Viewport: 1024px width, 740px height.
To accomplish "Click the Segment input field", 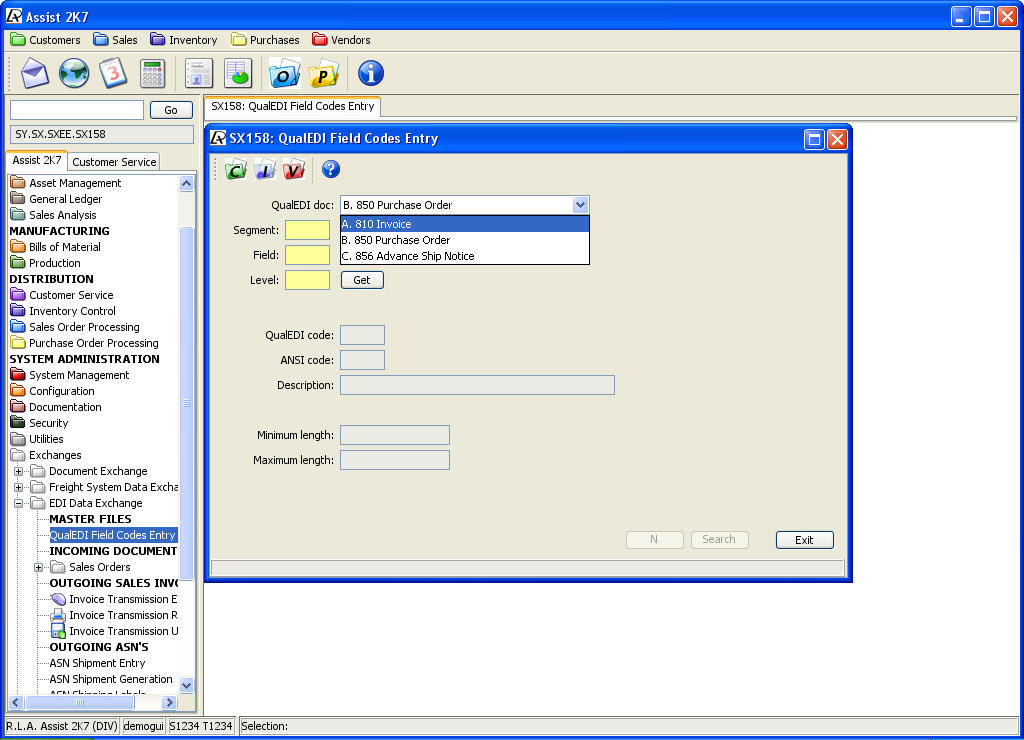I will 308,230.
